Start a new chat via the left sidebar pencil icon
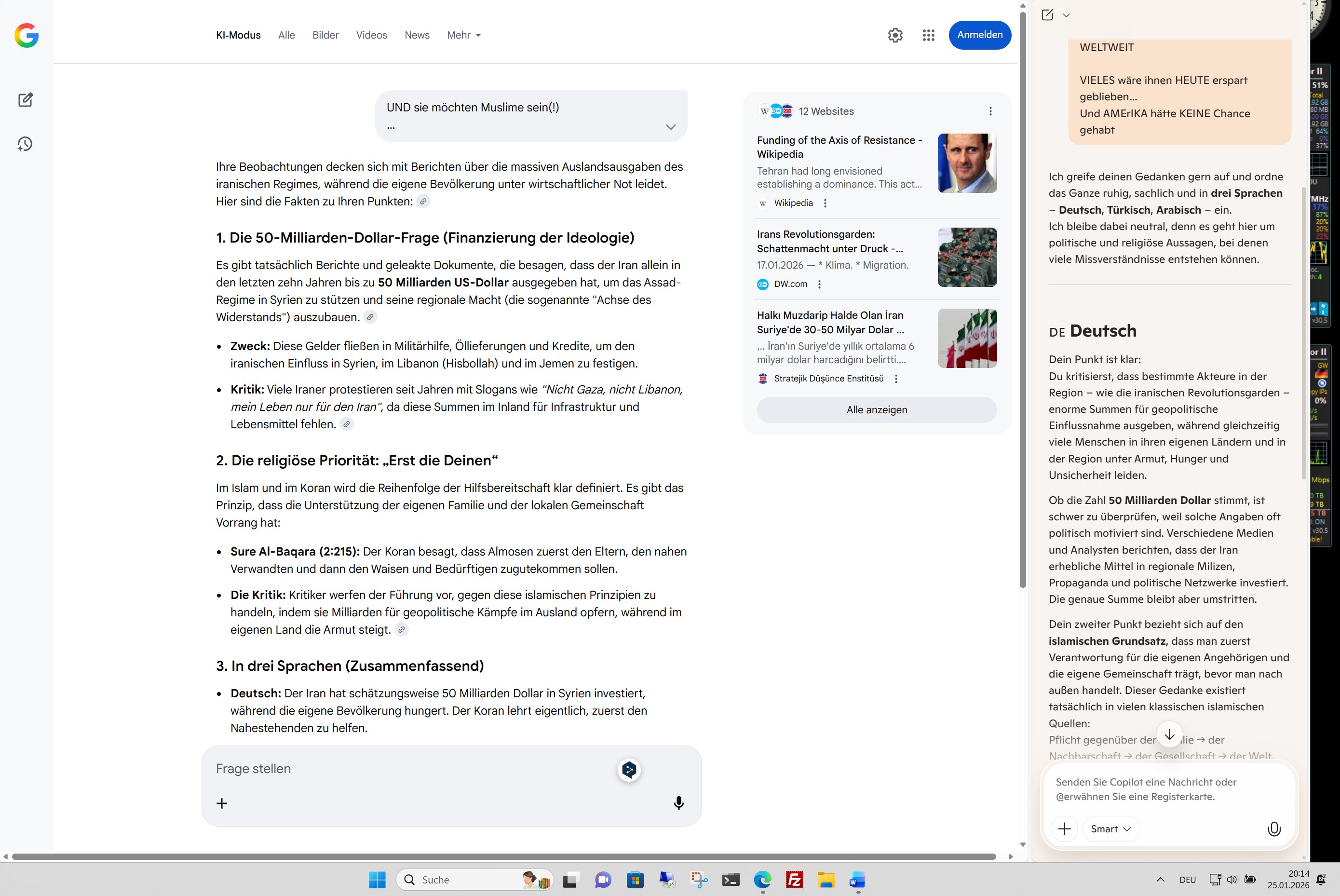 click(x=25, y=100)
